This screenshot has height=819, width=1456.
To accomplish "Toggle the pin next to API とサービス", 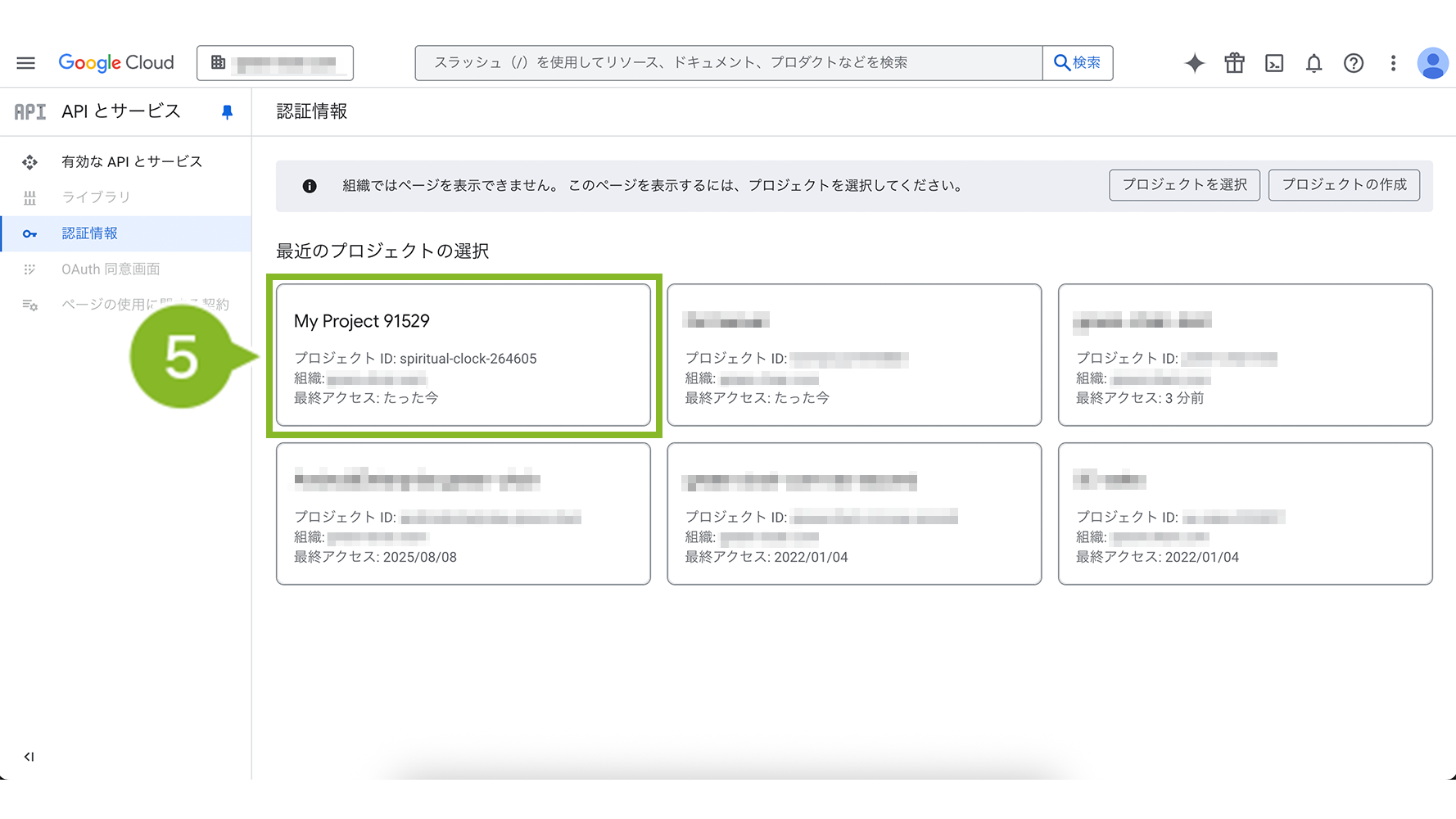I will 227,112.
